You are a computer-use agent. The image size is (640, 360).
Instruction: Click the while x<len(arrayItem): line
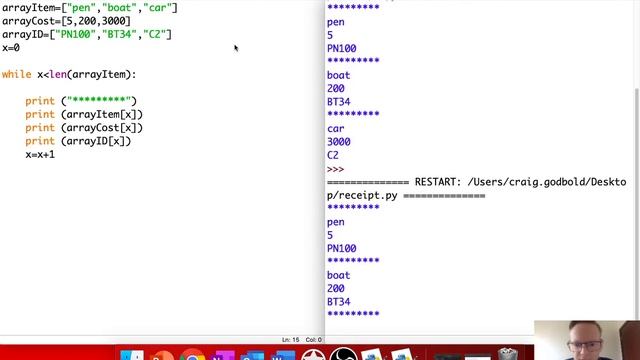point(69,74)
